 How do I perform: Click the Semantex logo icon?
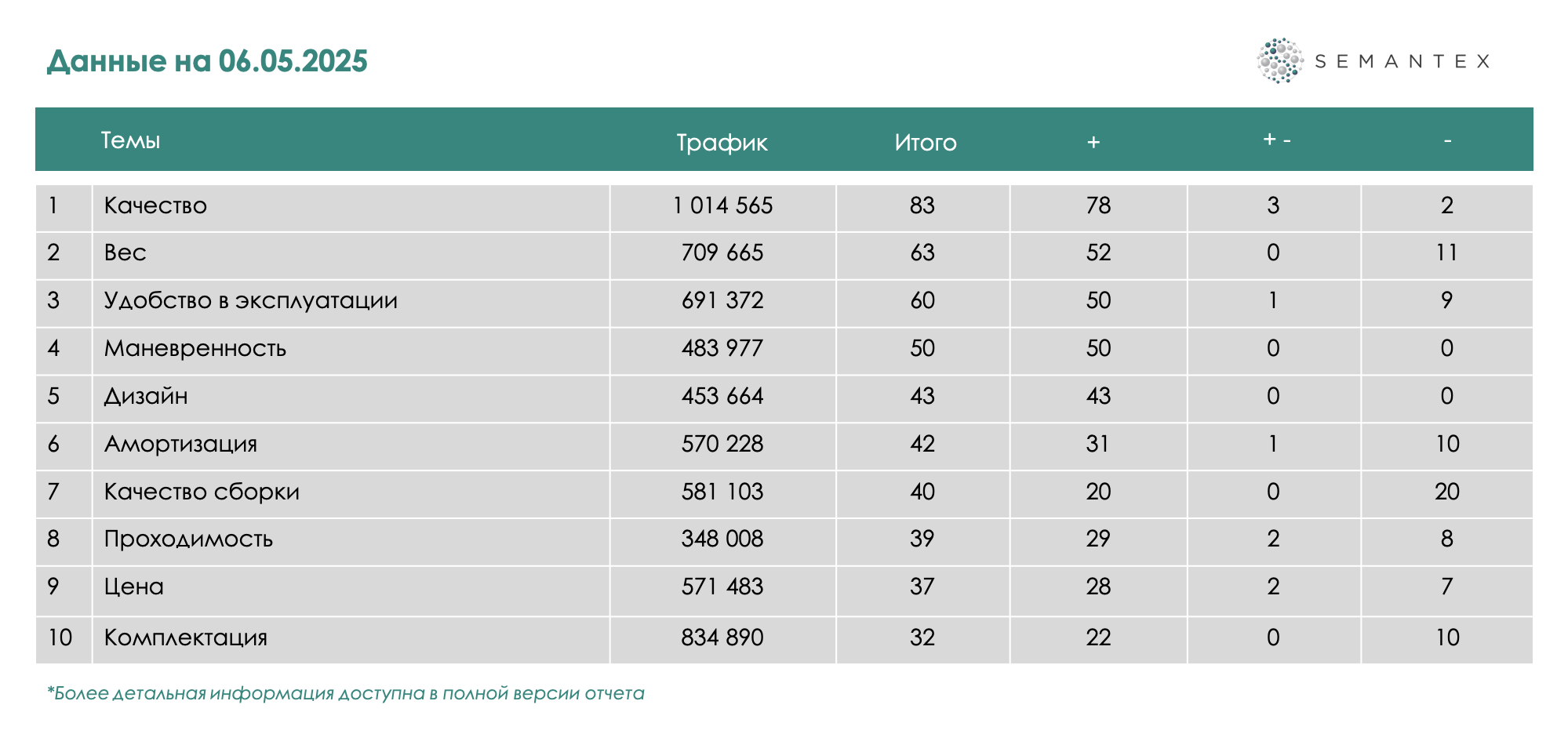1279,61
